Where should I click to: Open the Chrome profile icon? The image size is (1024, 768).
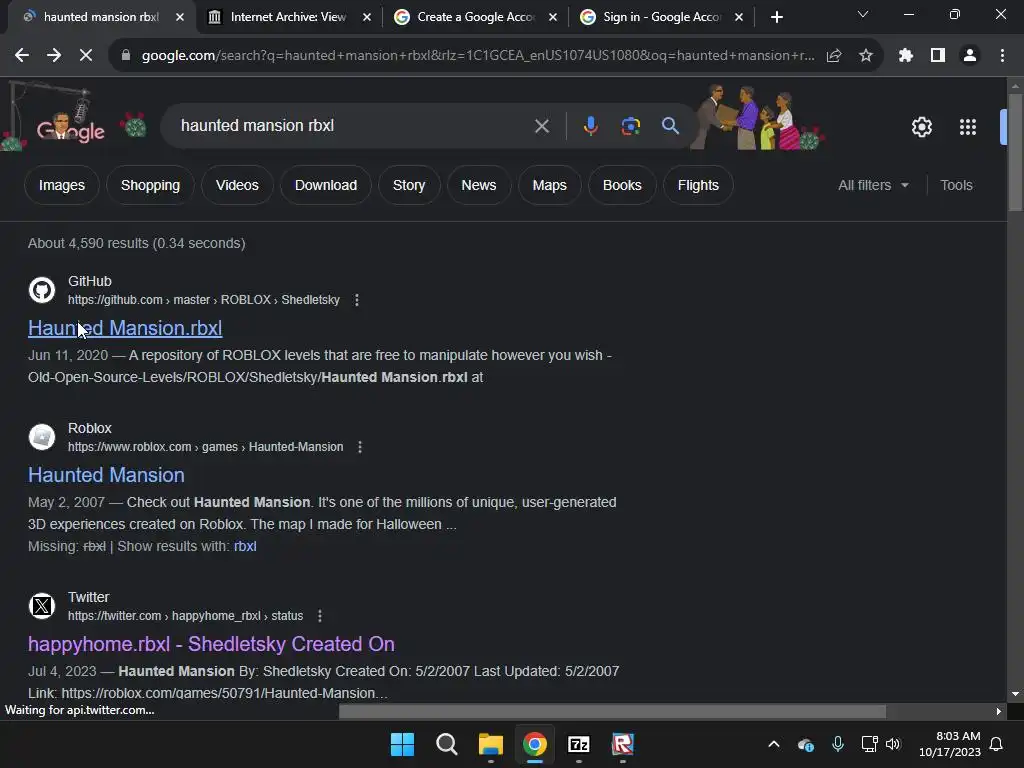coord(970,56)
